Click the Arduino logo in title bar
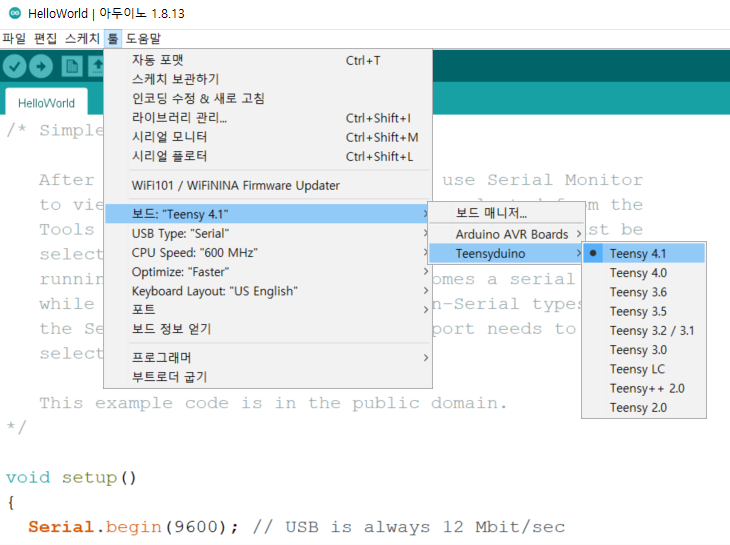 [x=15, y=13]
